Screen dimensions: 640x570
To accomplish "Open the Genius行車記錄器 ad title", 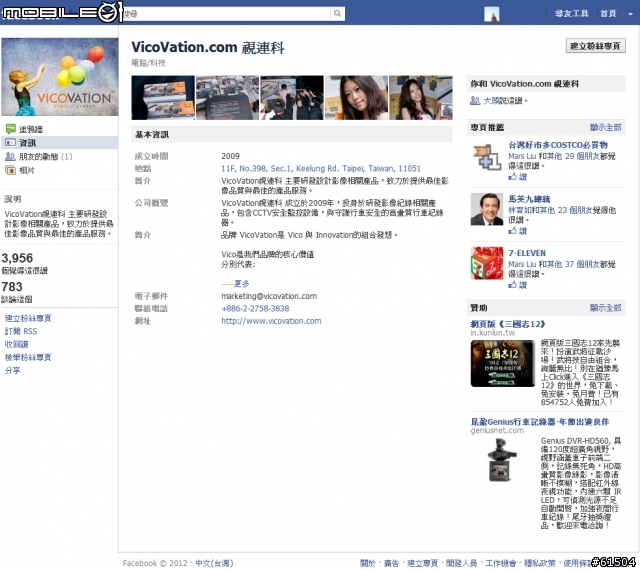I will coord(540,422).
